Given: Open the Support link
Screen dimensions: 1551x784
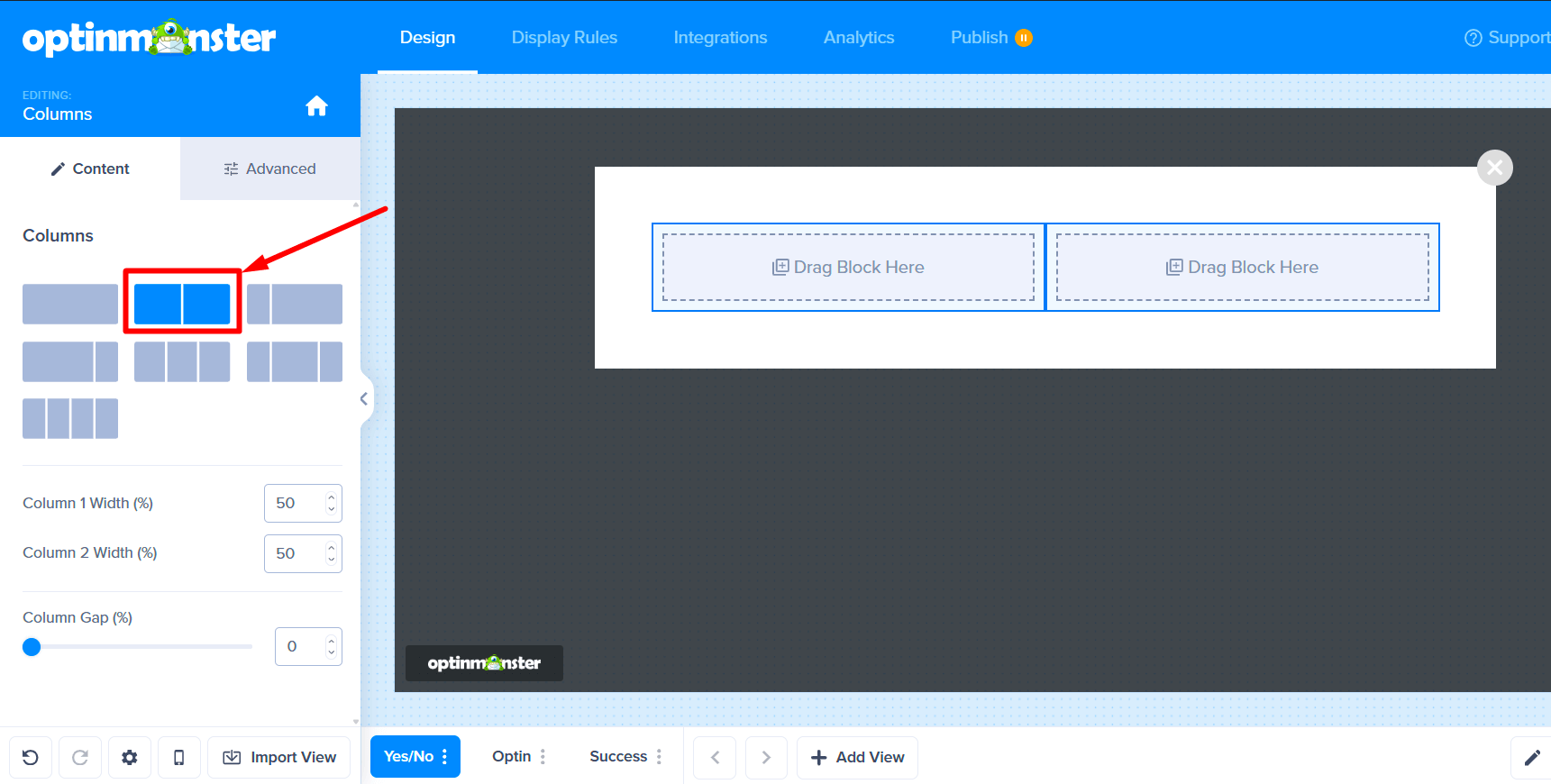Looking at the screenshot, I should (x=1507, y=38).
